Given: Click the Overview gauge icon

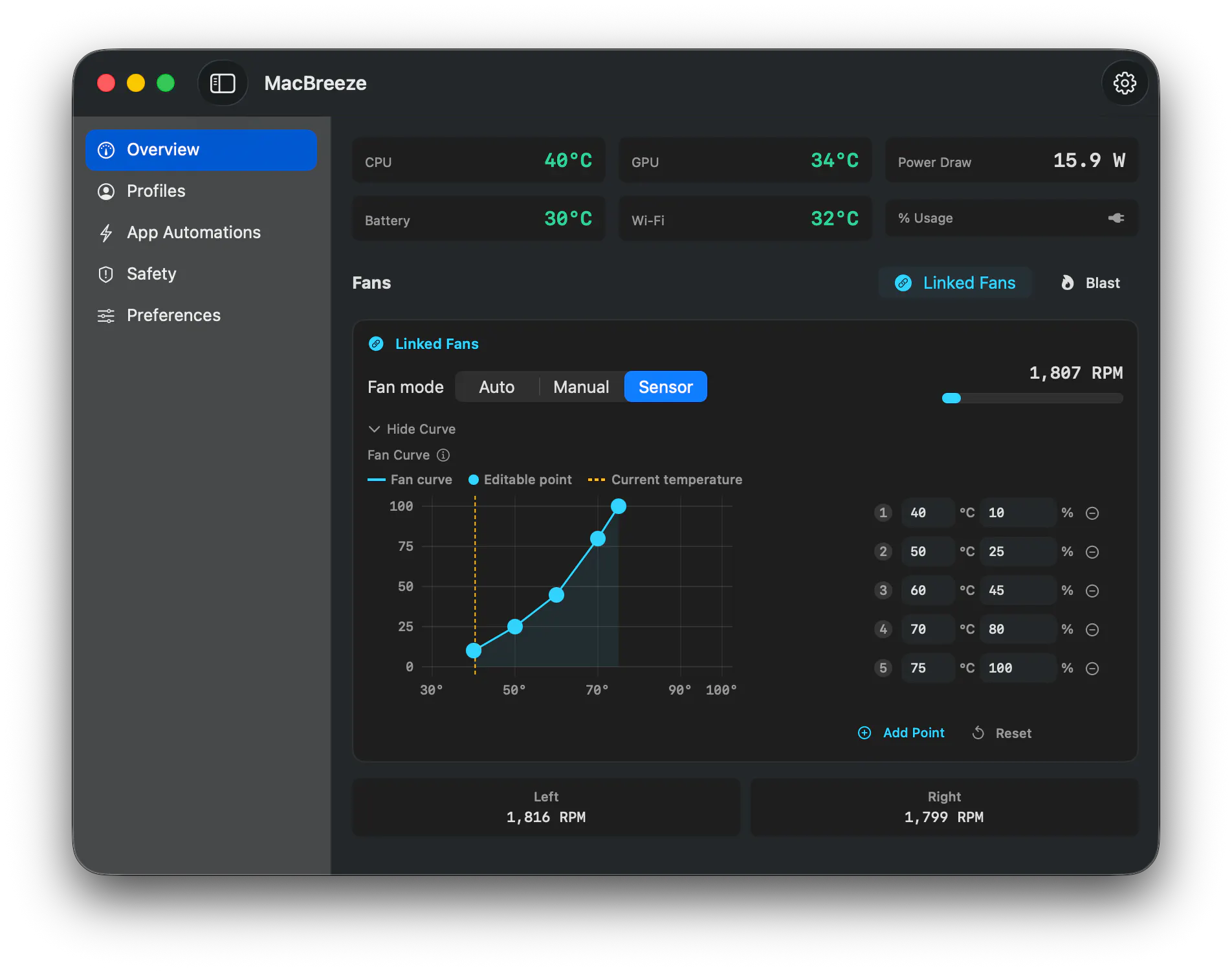Looking at the screenshot, I should pos(106,150).
